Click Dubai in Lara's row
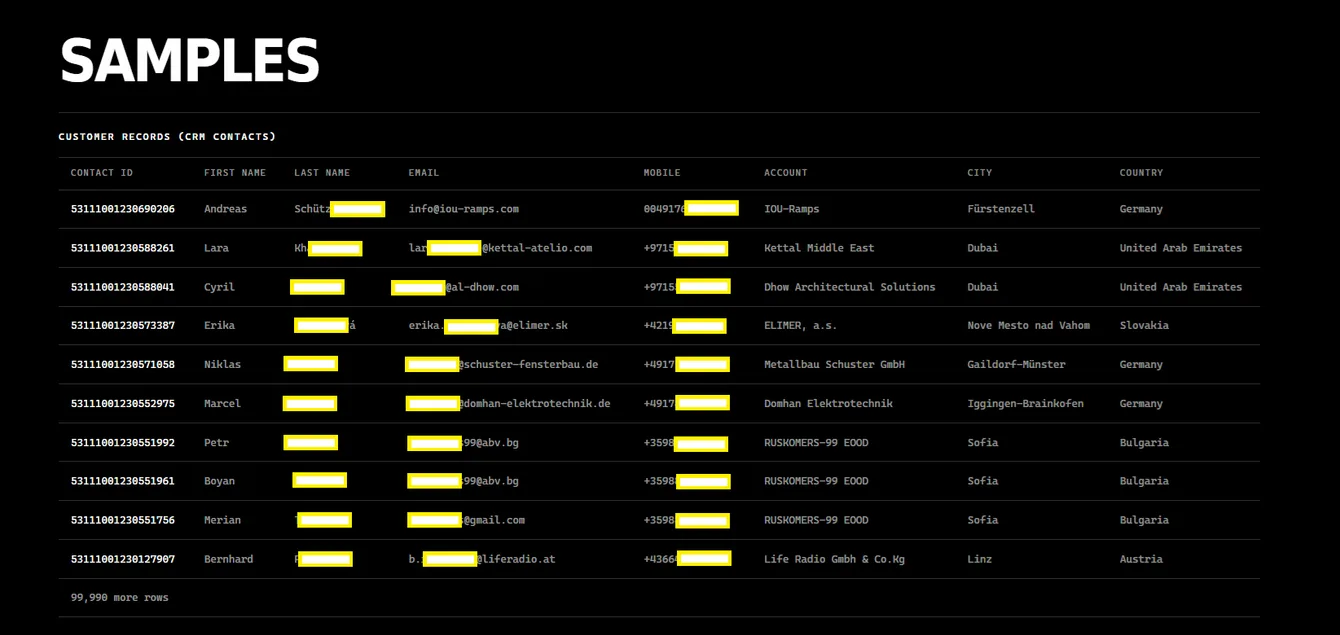1340x635 pixels. [982, 248]
